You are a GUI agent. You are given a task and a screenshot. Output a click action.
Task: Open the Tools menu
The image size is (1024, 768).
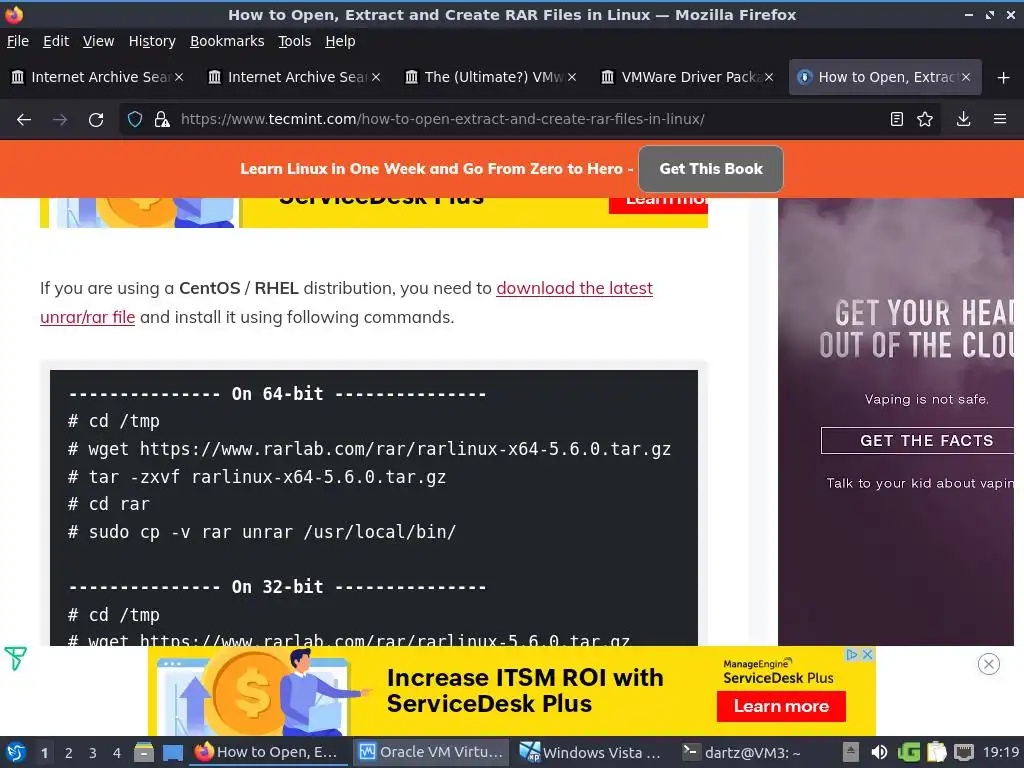pyautogui.click(x=295, y=41)
